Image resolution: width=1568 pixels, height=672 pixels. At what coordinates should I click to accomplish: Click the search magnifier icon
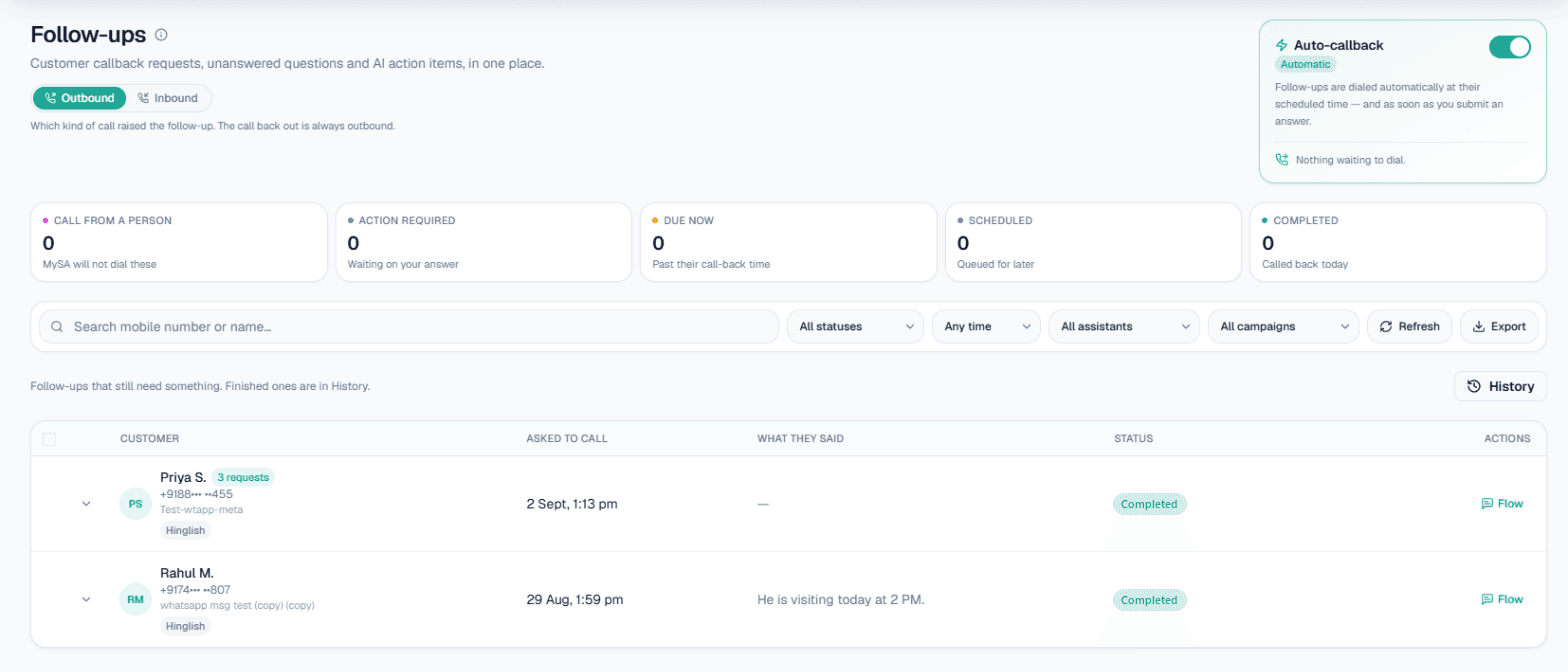(58, 326)
